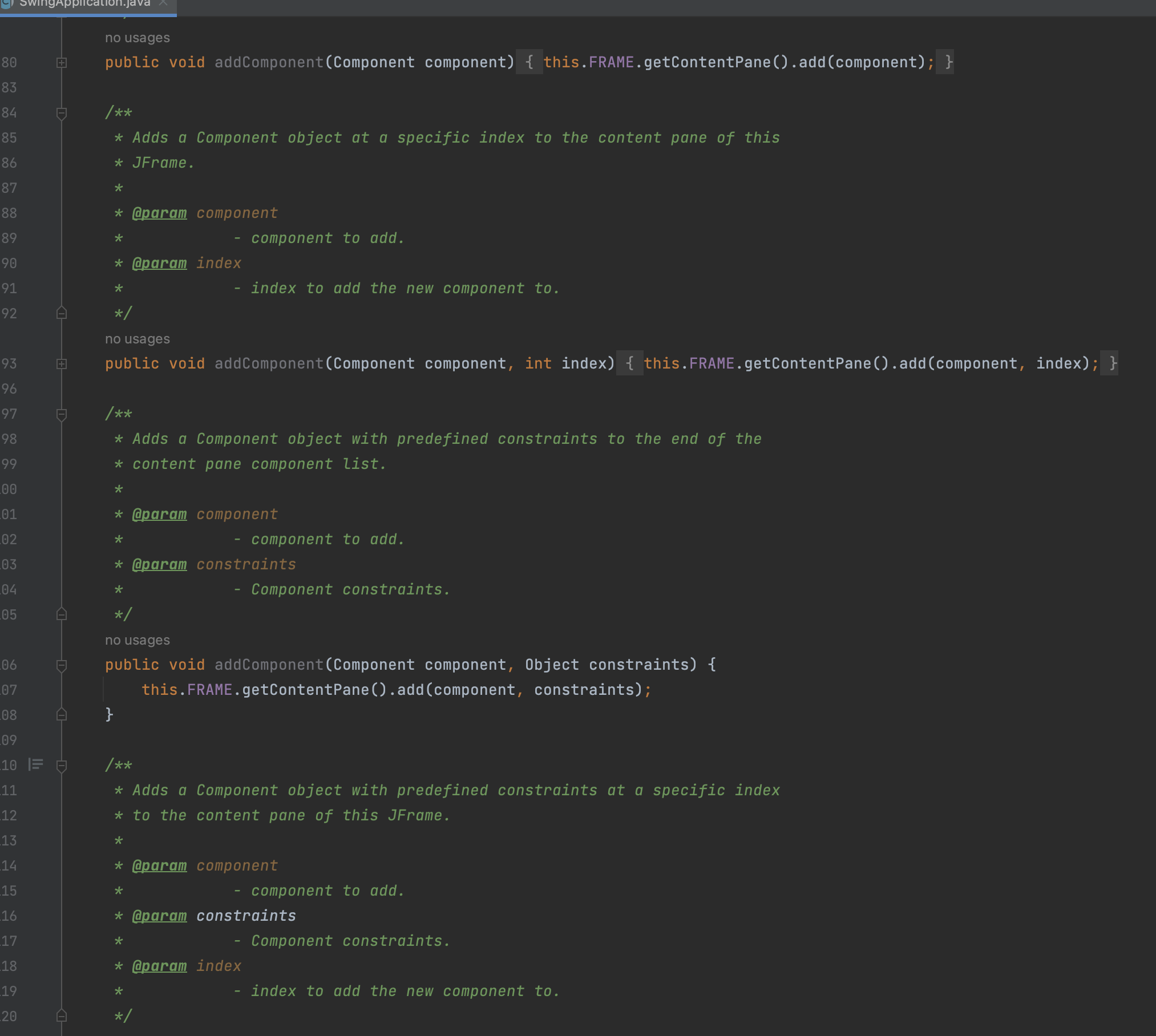Expand the folded addComponent method at line 80
The width and height of the screenshot is (1156, 1036).
pos(61,63)
